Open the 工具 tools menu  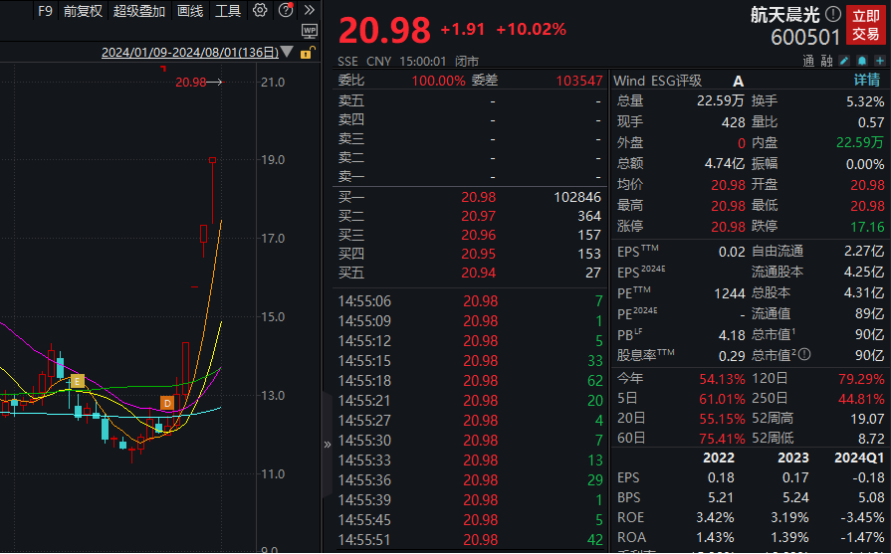228,11
